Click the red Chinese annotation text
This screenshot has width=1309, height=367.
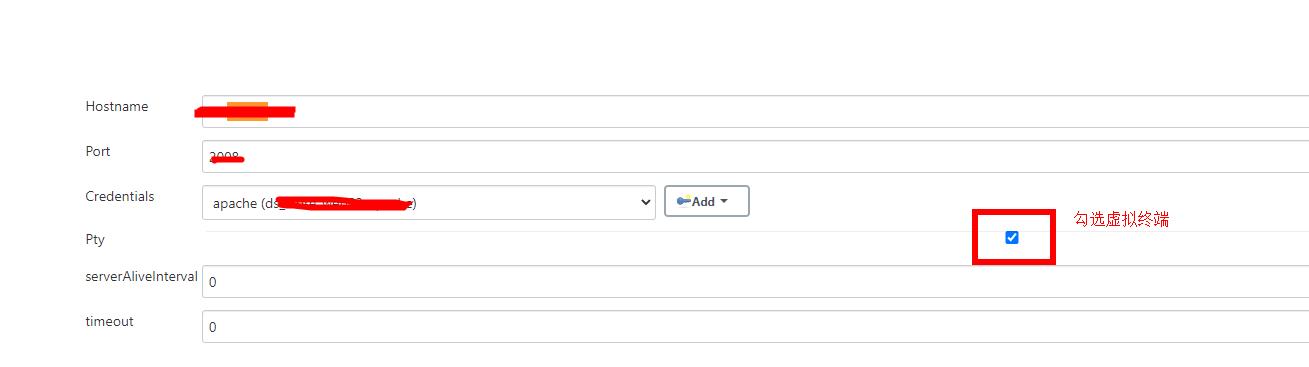pyautogui.click(x=1121, y=219)
